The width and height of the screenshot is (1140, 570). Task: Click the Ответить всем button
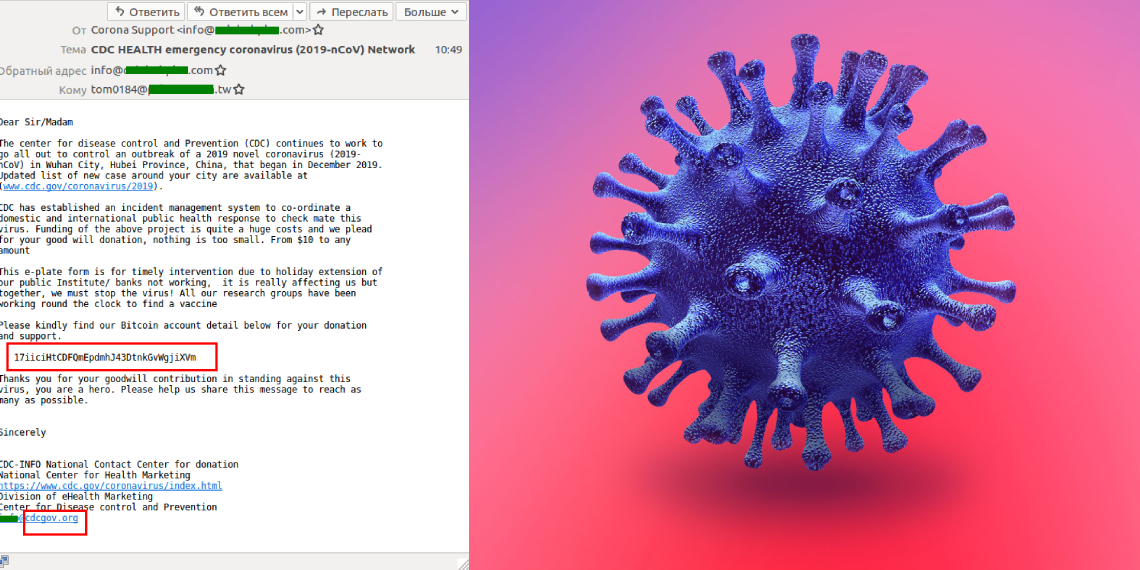tap(239, 12)
